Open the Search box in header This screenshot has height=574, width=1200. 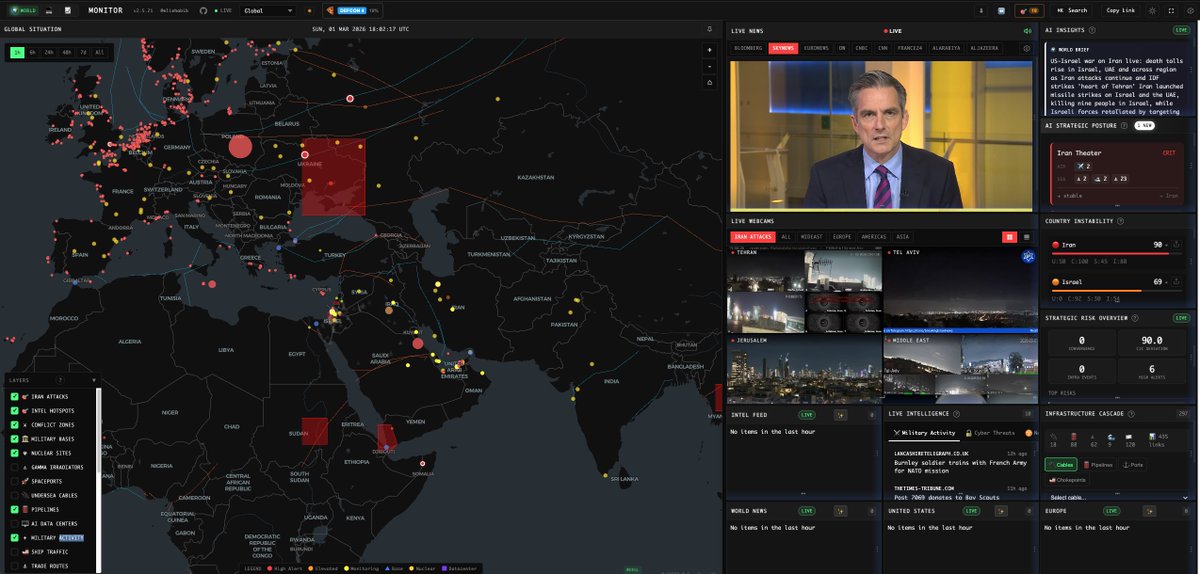coord(1073,10)
